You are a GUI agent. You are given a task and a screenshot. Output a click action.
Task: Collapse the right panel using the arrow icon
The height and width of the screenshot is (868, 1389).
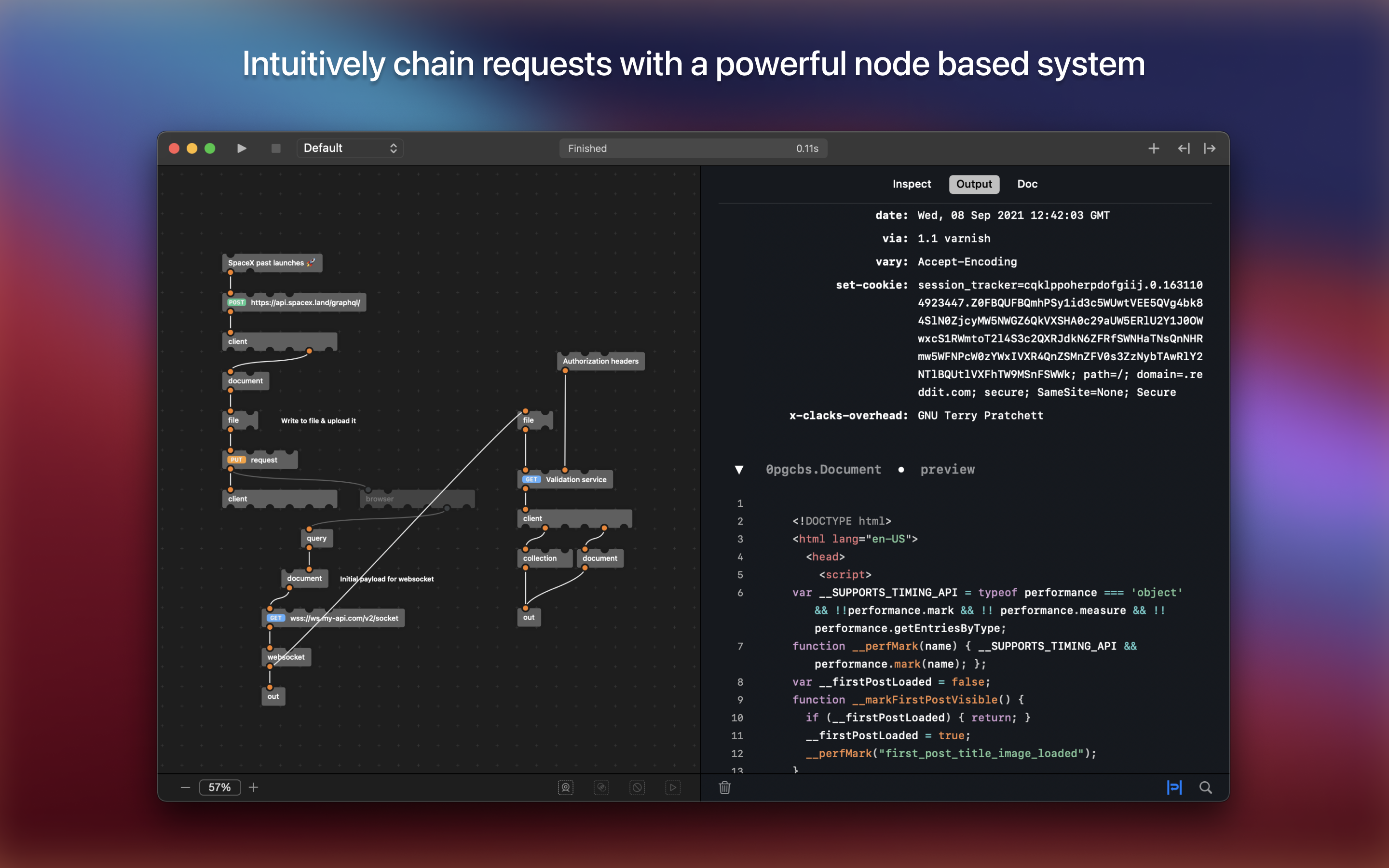1210,149
